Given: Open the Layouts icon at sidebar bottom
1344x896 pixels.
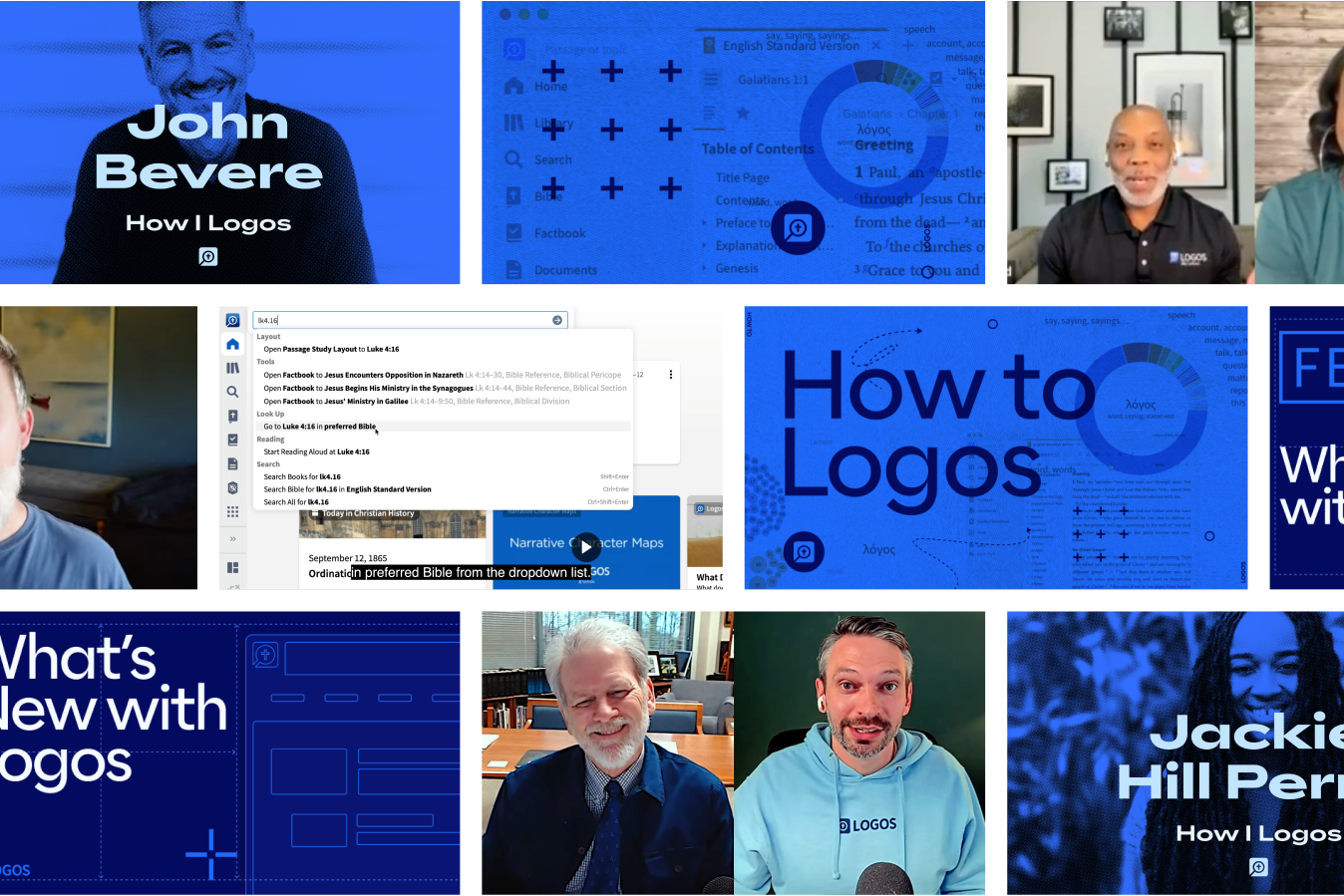Looking at the screenshot, I should pyautogui.click(x=232, y=567).
